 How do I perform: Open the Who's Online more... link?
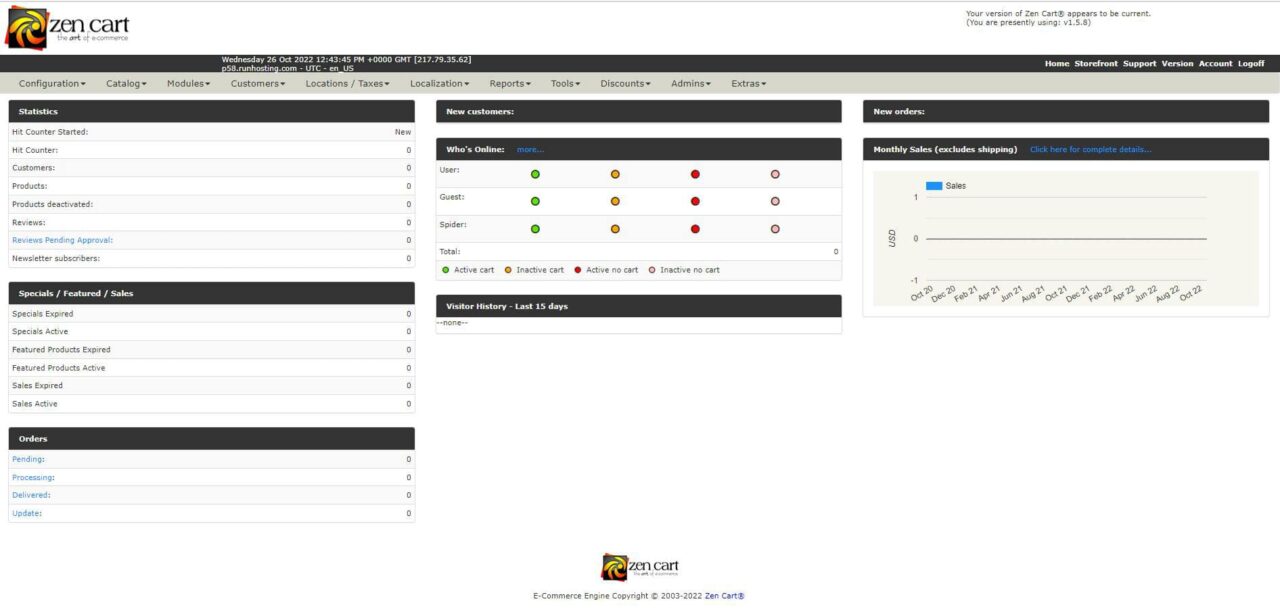(529, 149)
